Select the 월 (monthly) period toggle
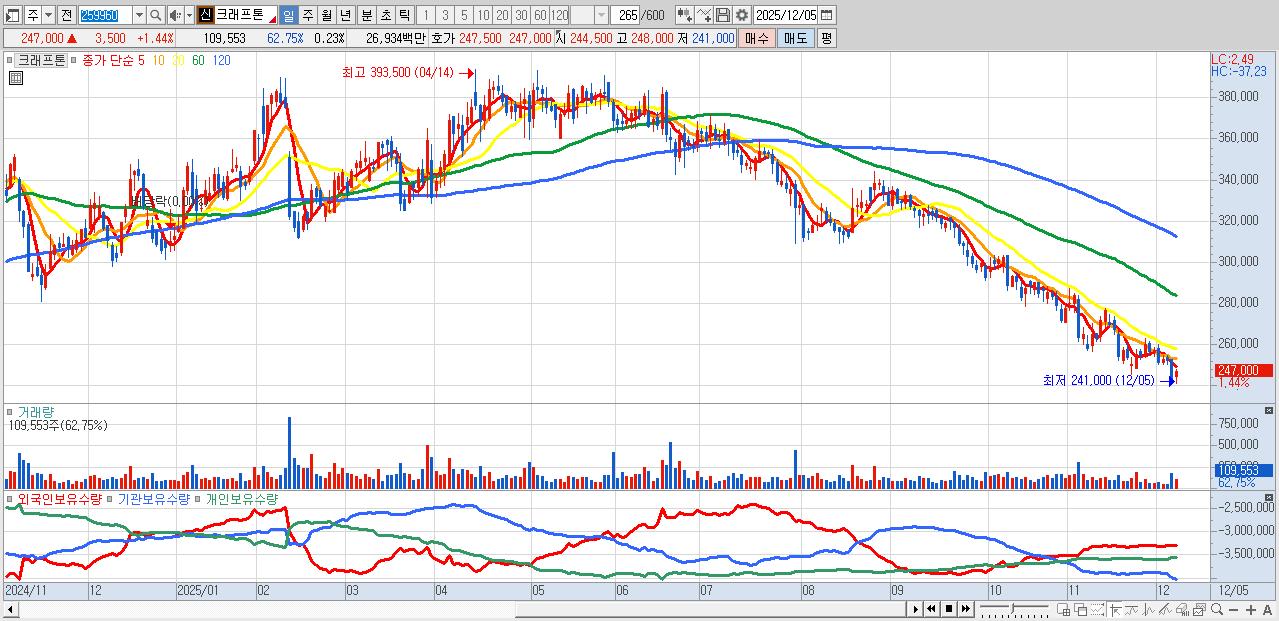 [x=326, y=15]
